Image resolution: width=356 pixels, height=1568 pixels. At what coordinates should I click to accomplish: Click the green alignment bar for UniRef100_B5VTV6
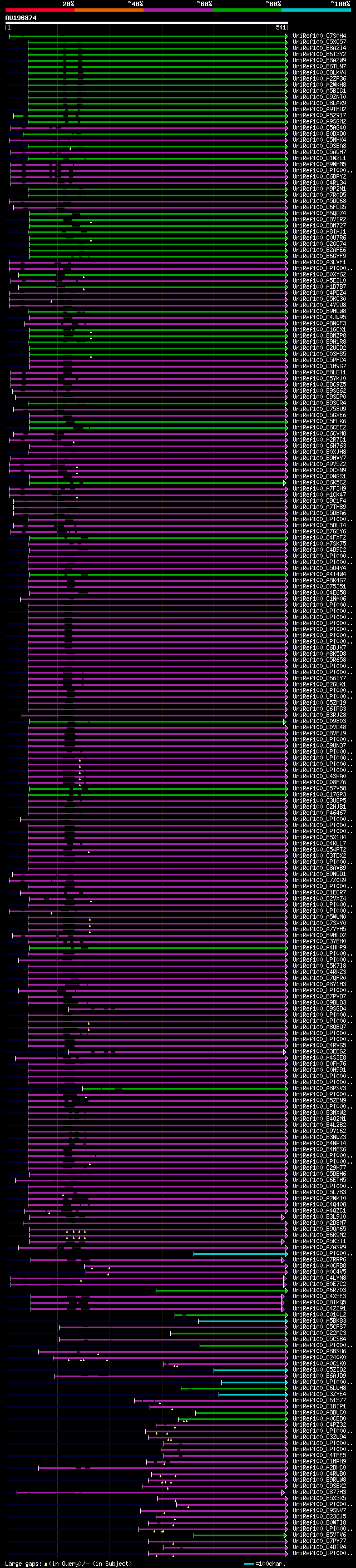click(240, 1535)
